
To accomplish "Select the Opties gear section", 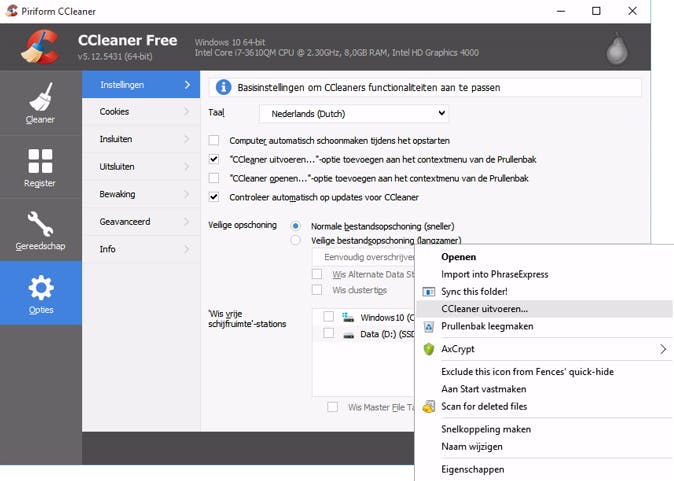I will point(40,293).
